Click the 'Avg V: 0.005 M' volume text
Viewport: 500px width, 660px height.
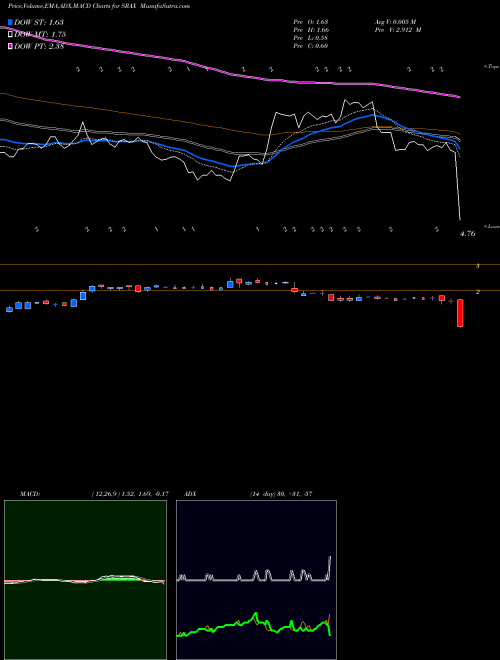point(395,21)
